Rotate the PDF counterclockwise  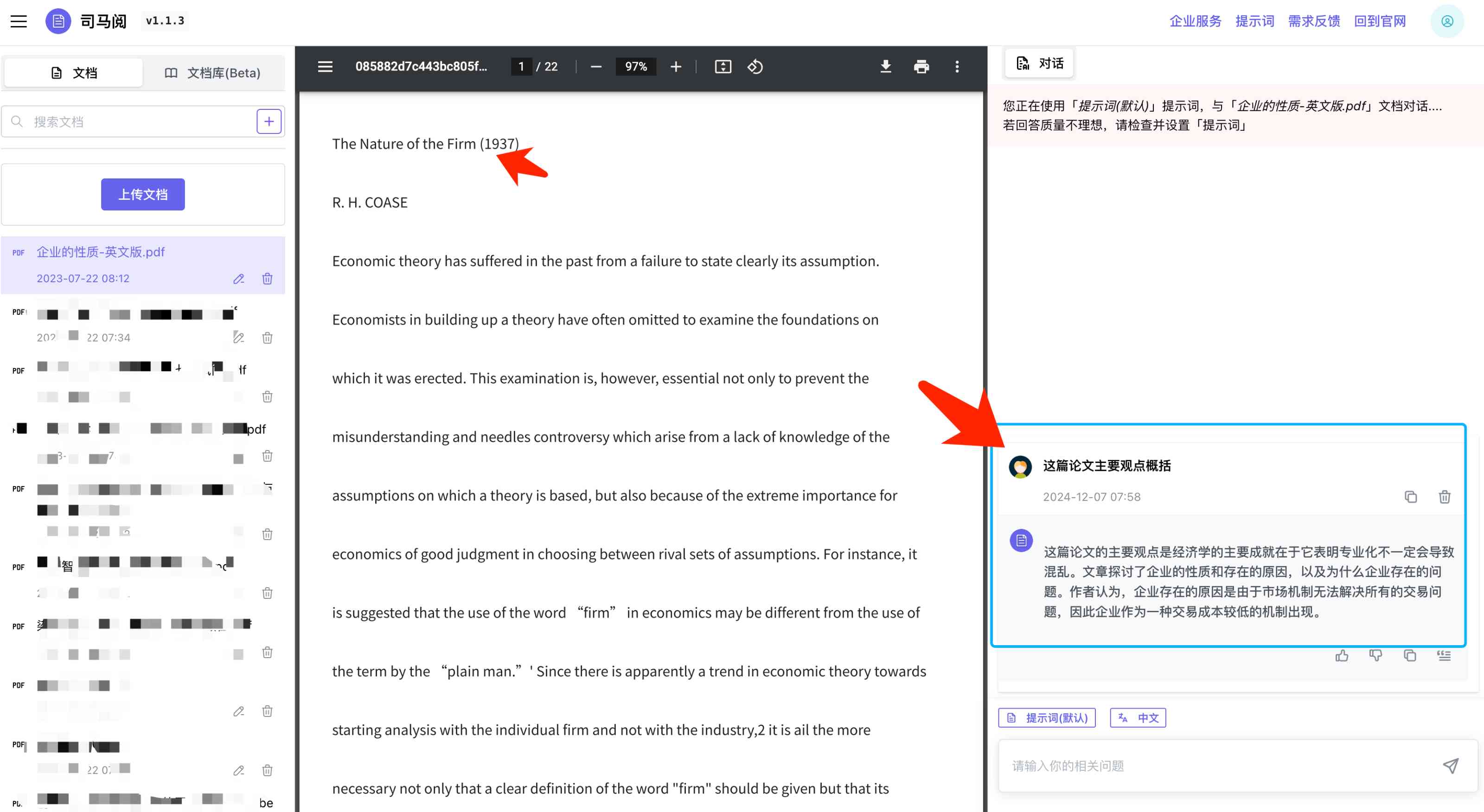pos(755,67)
